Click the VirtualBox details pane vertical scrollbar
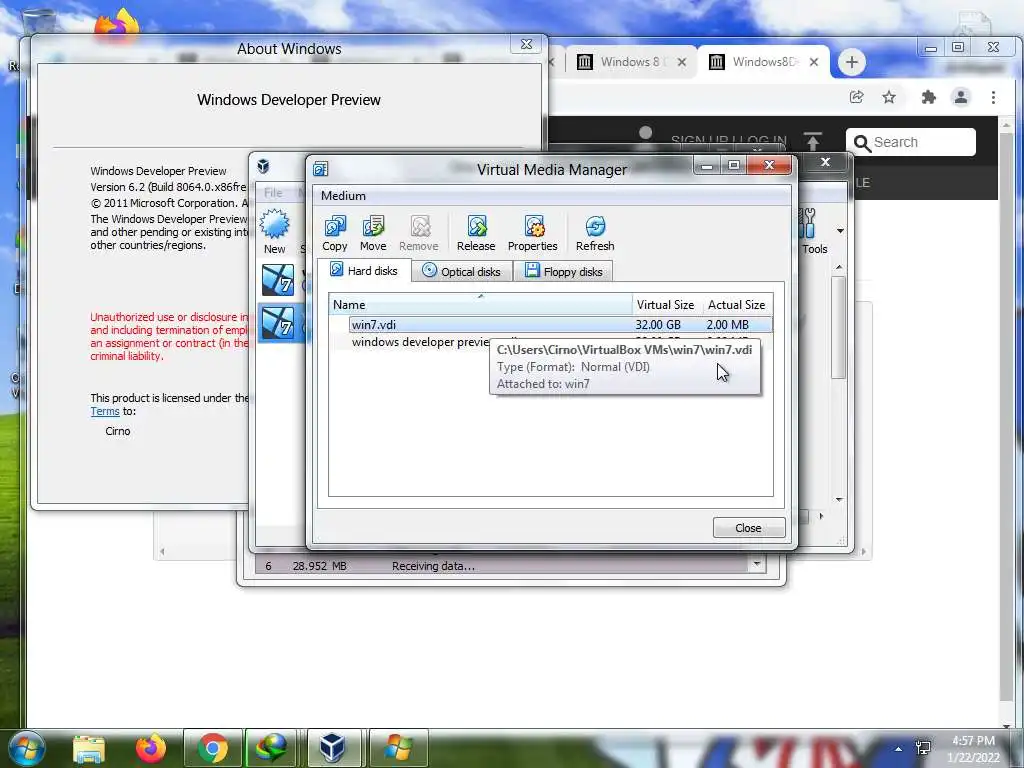Viewport: 1024px width, 768px height. pyautogui.click(x=839, y=327)
